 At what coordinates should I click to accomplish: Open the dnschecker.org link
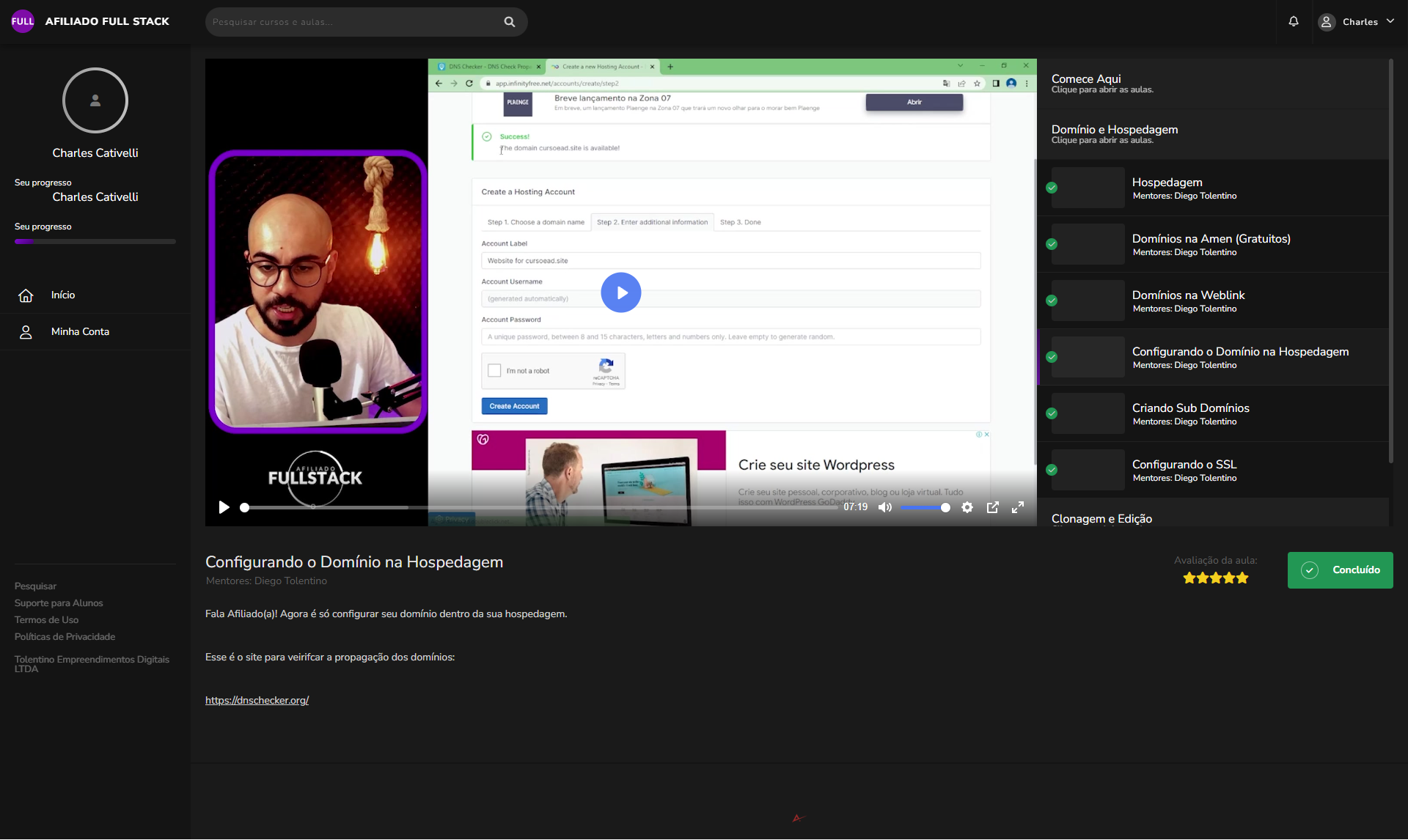pyautogui.click(x=257, y=701)
